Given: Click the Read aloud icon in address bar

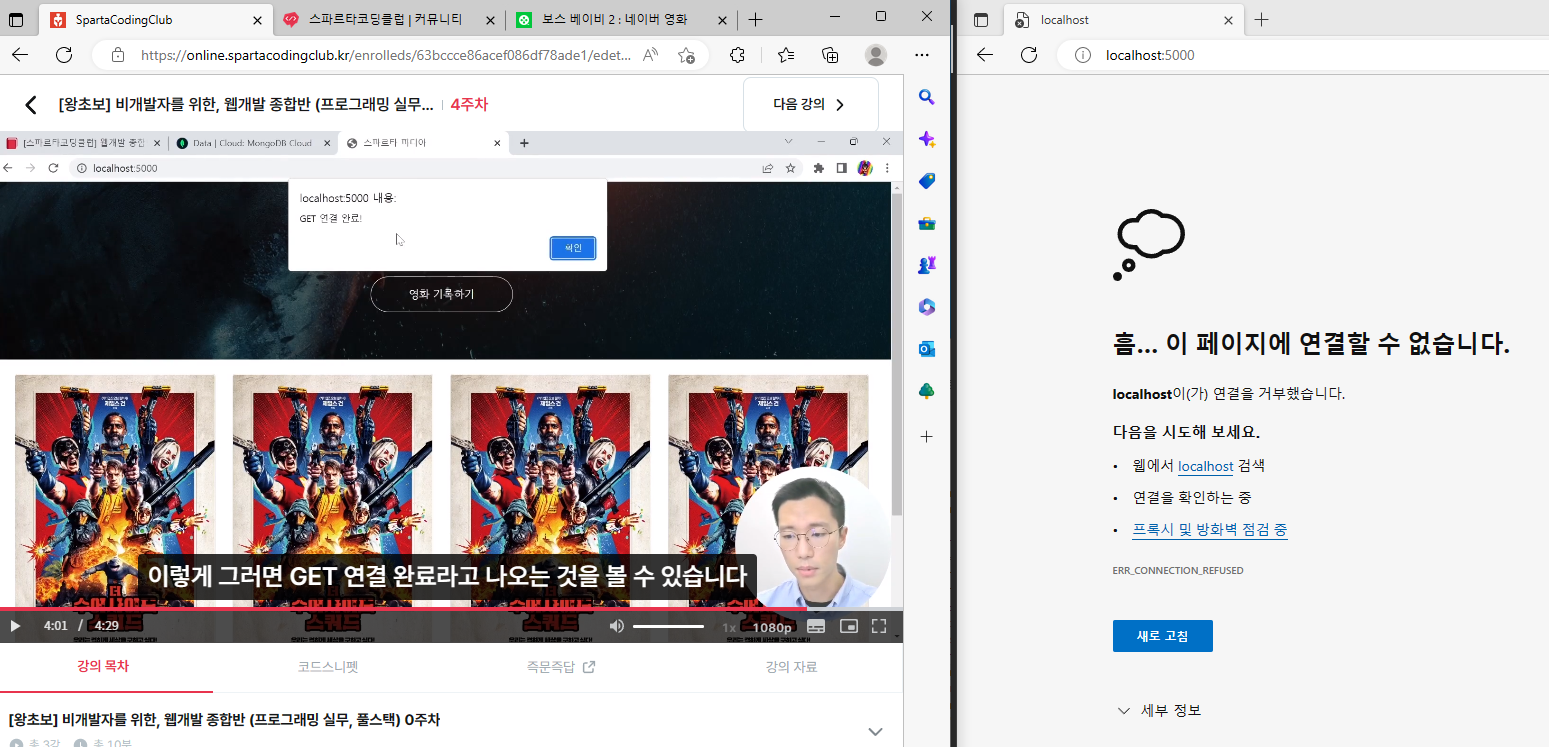Looking at the screenshot, I should click(651, 55).
